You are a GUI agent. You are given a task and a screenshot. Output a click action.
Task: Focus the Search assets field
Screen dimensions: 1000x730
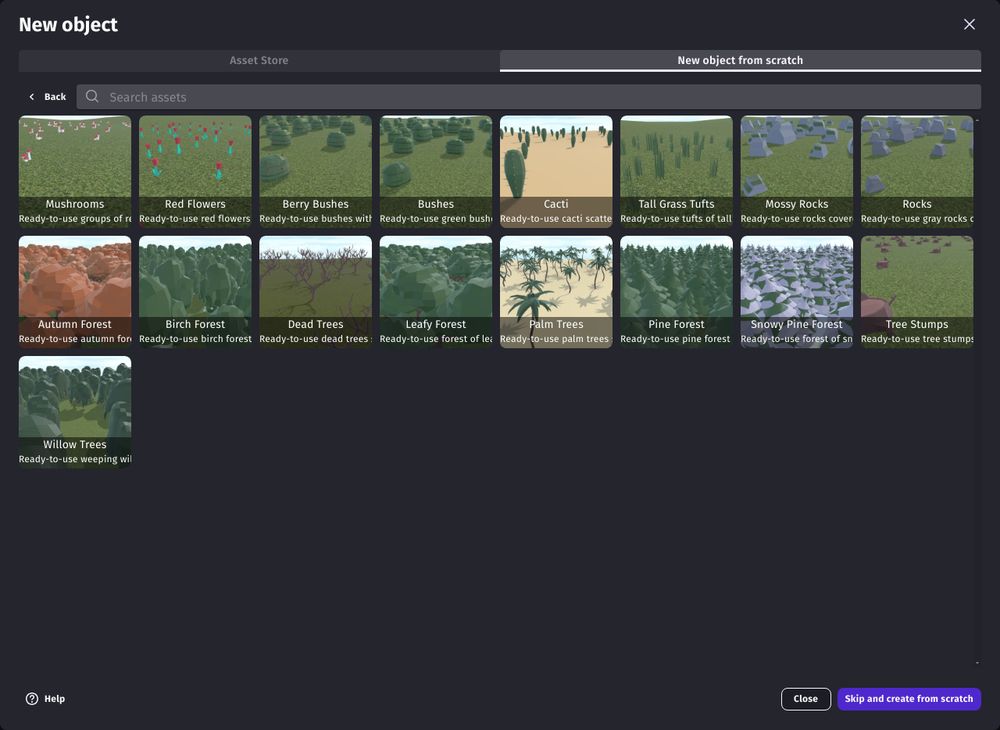click(528, 97)
